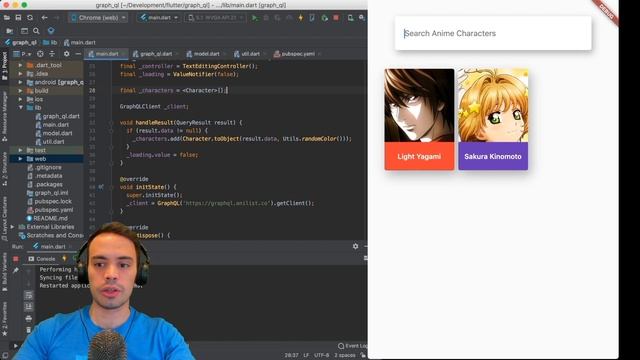Collapse the lib folder
Viewport: 640px width, 360px height.
tap(20, 108)
